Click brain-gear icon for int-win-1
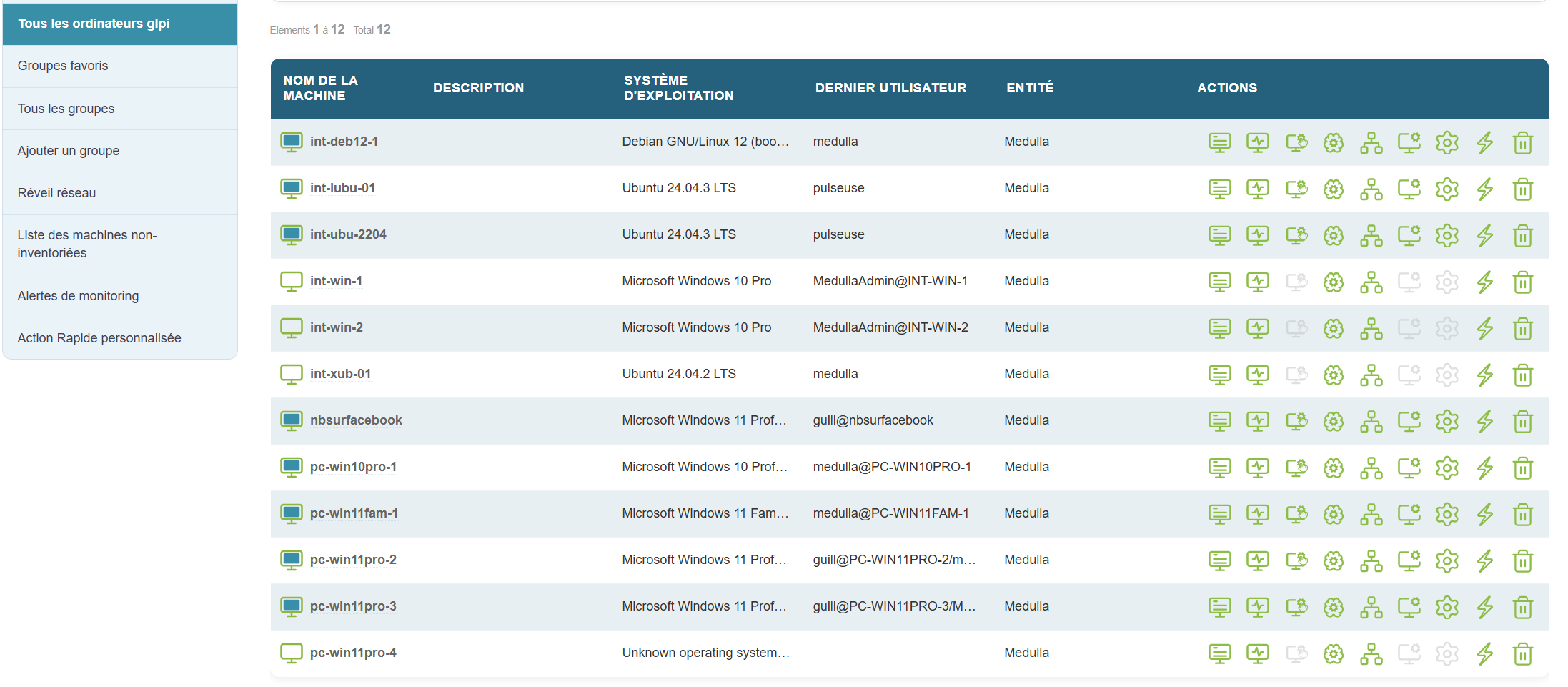 click(x=1333, y=282)
